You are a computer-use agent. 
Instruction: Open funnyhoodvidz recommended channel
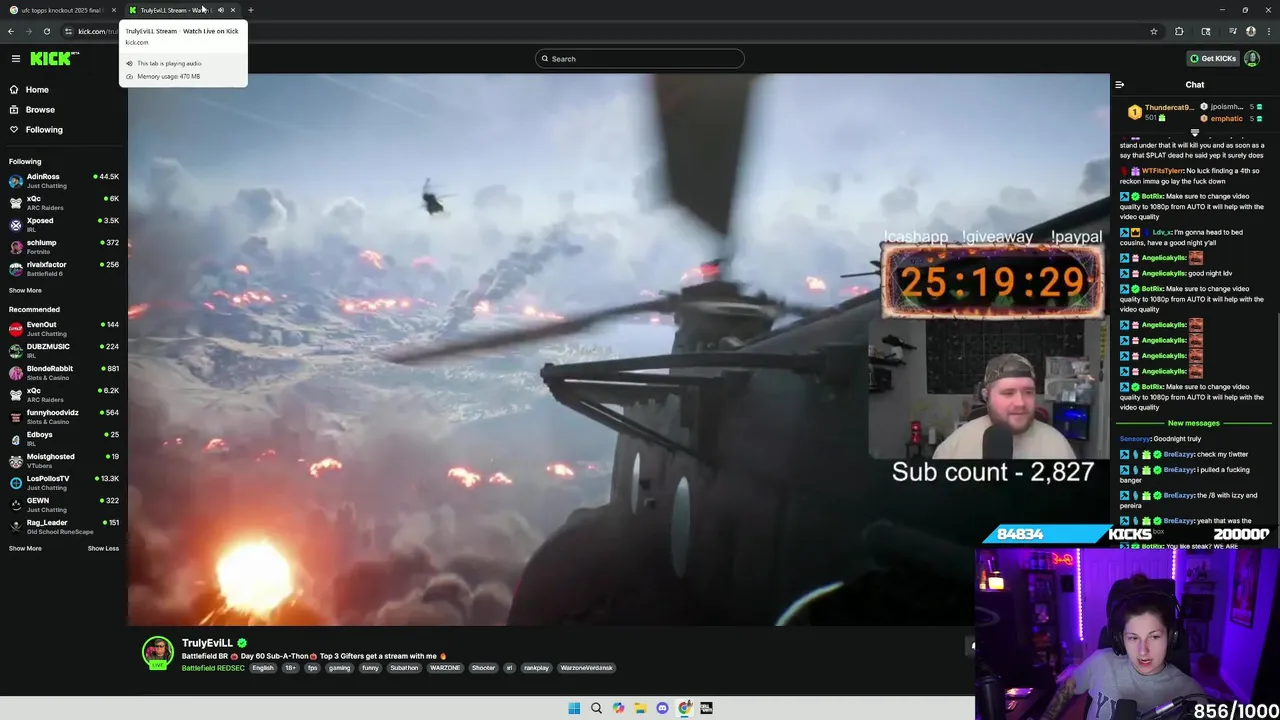click(64, 417)
